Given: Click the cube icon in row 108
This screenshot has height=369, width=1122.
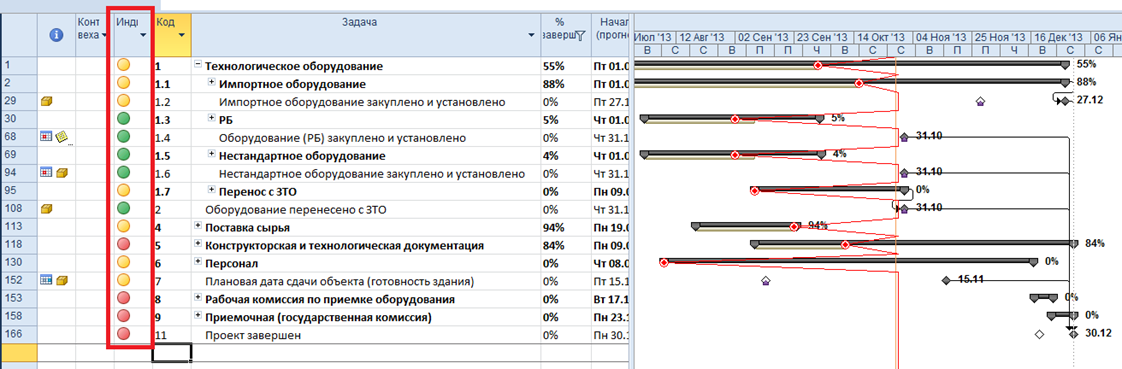Looking at the screenshot, I should [47, 209].
